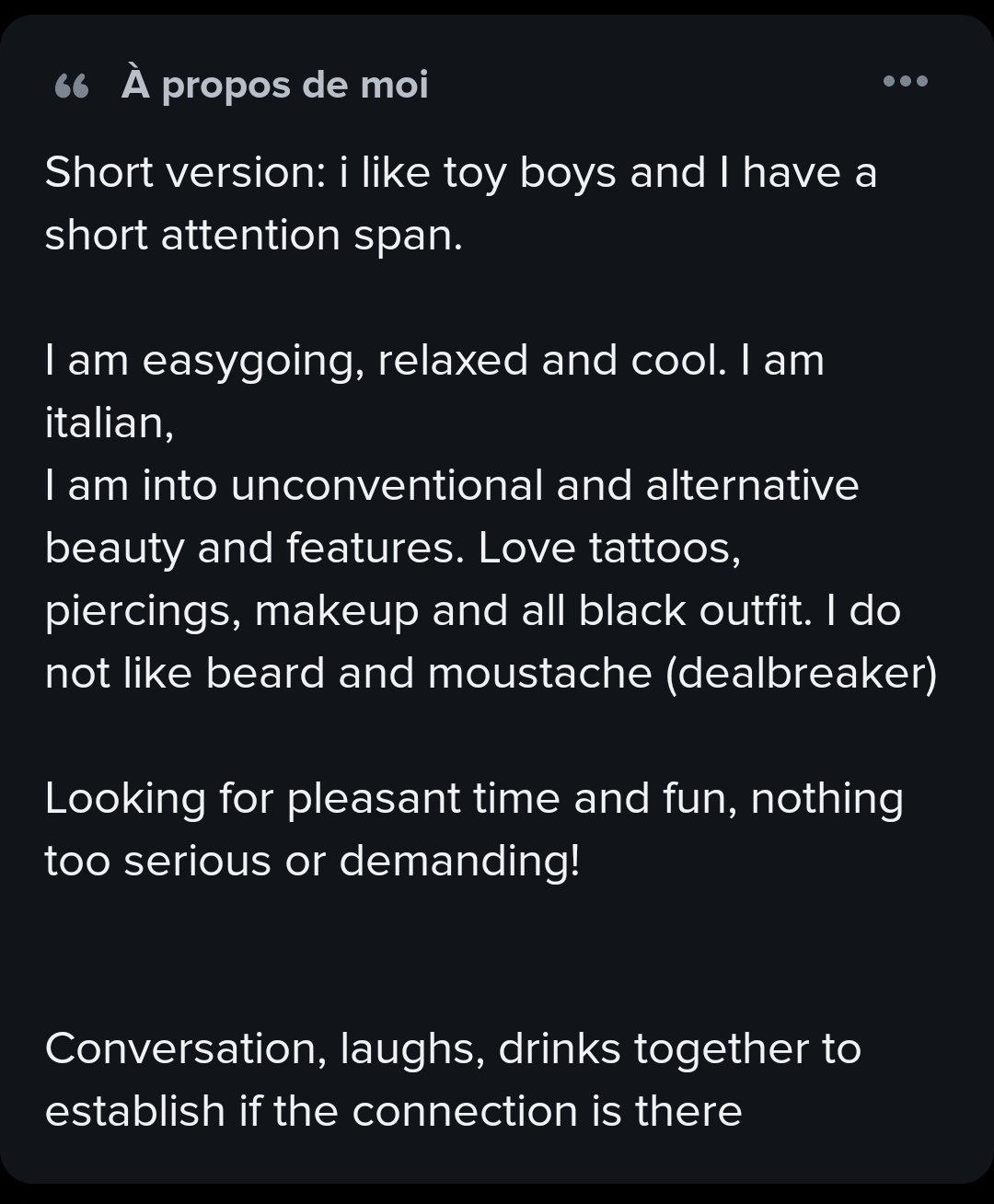
Task: Click the phrase "beard and moustache"
Action: coord(428,674)
